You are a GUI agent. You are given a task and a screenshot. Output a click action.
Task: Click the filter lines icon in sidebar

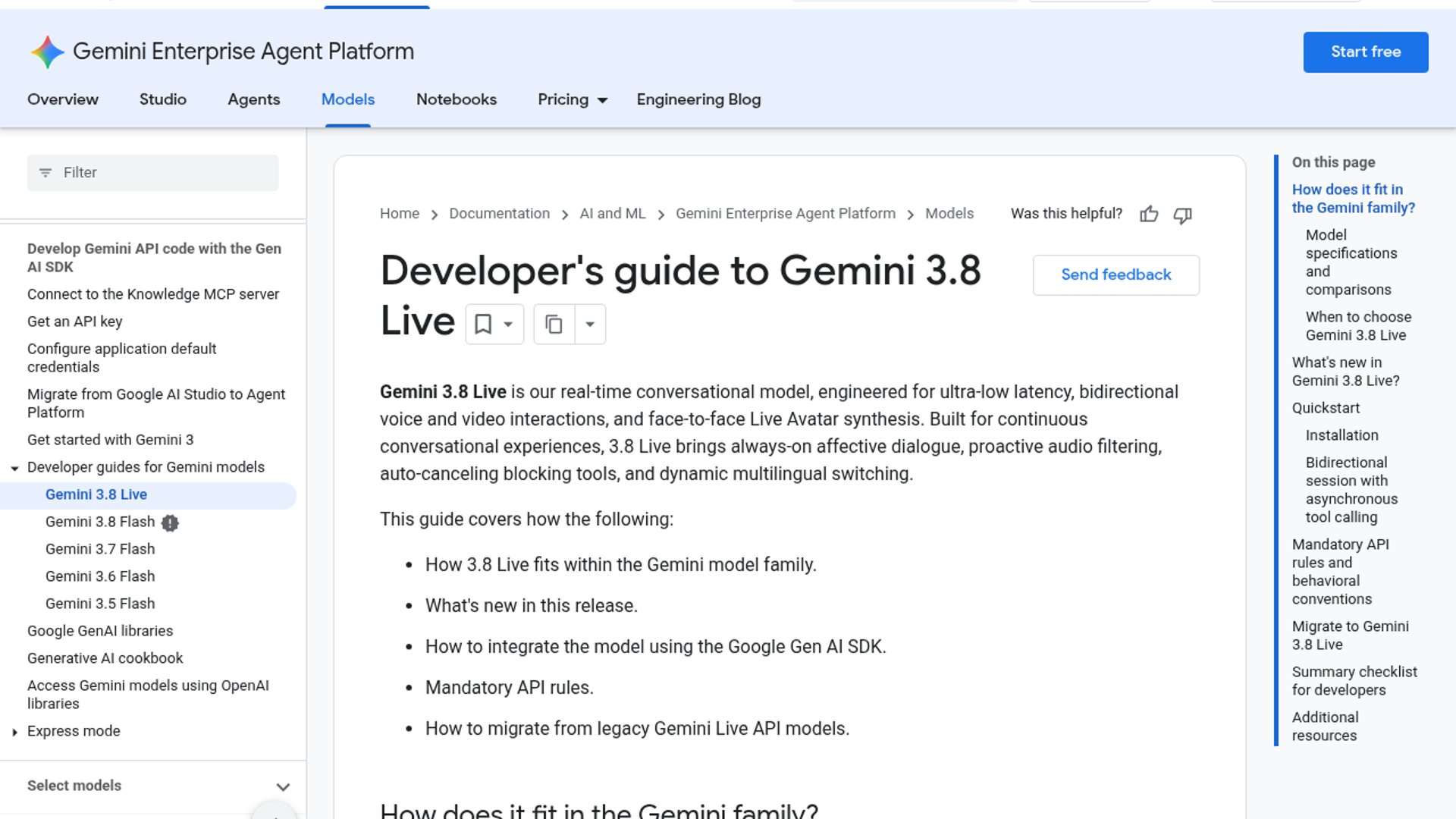[x=45, y=173]
